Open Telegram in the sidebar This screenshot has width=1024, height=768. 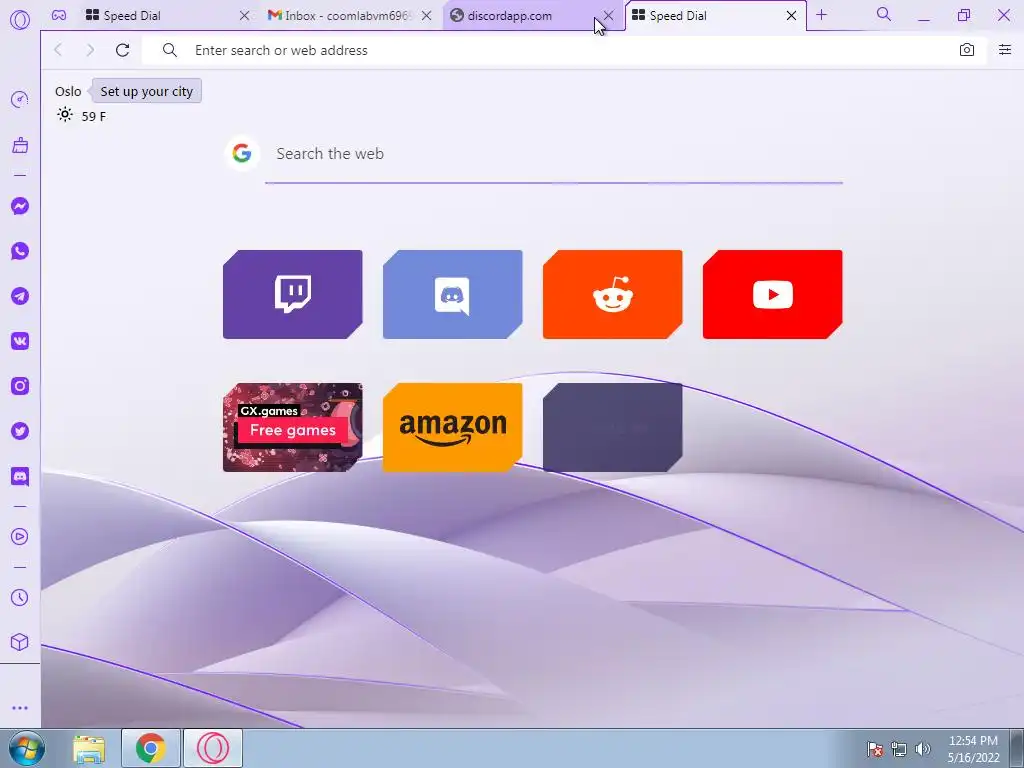pyautogui.click(x=20, y=296)
